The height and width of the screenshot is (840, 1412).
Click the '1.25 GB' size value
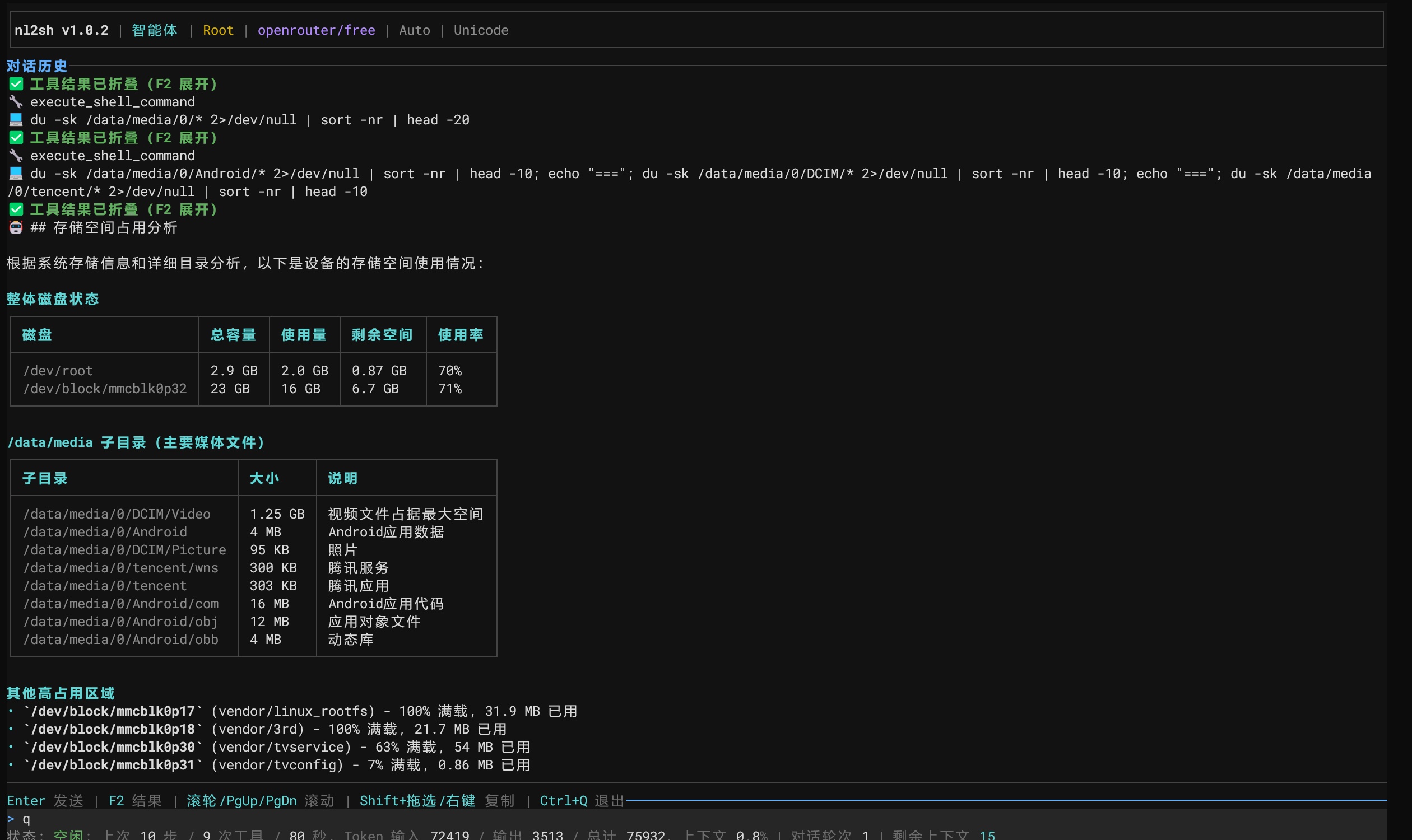(277, 514)
